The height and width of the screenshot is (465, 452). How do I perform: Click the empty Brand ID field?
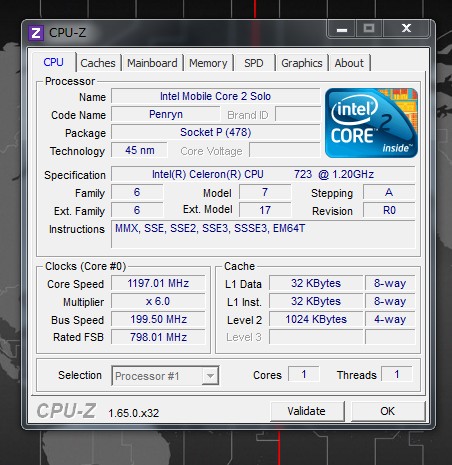[298, 114]
